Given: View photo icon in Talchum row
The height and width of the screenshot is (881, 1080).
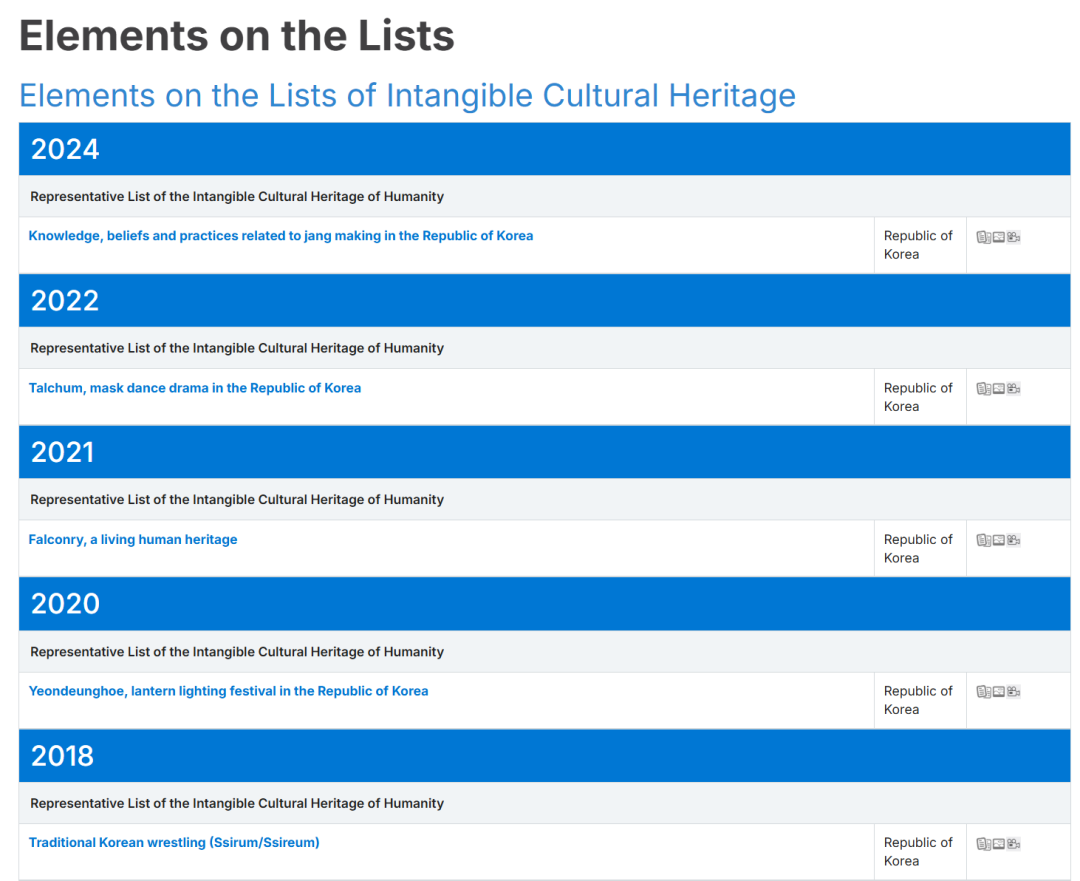Looking at the screenshot, I should (x=998, y=389).
